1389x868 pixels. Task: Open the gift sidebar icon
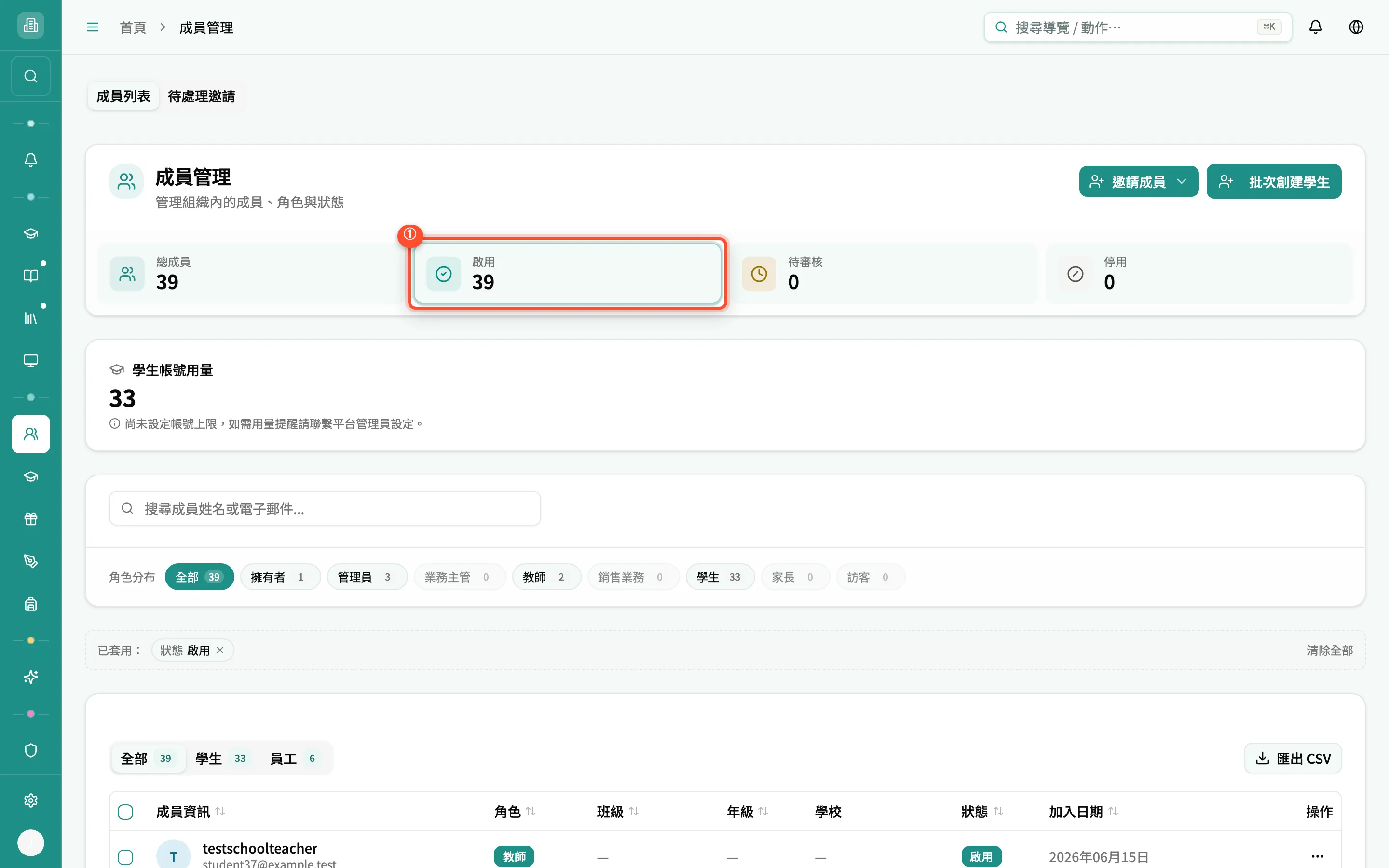30,519
